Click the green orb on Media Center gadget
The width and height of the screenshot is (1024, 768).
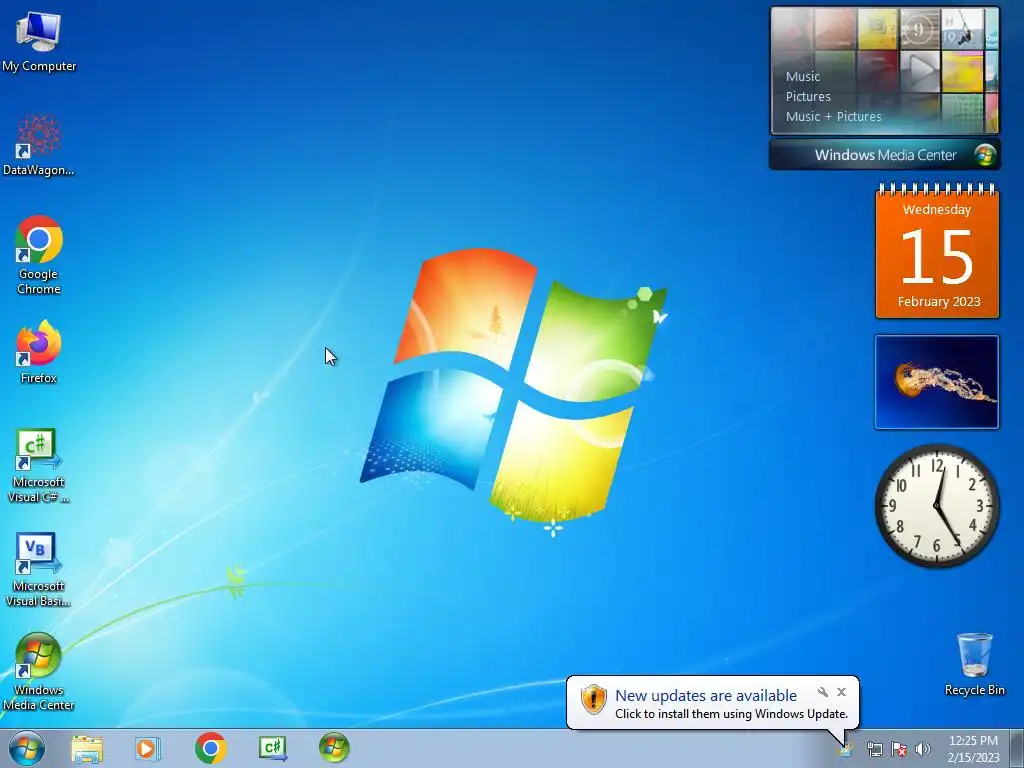pyautogui.click(x=984, y=155)
